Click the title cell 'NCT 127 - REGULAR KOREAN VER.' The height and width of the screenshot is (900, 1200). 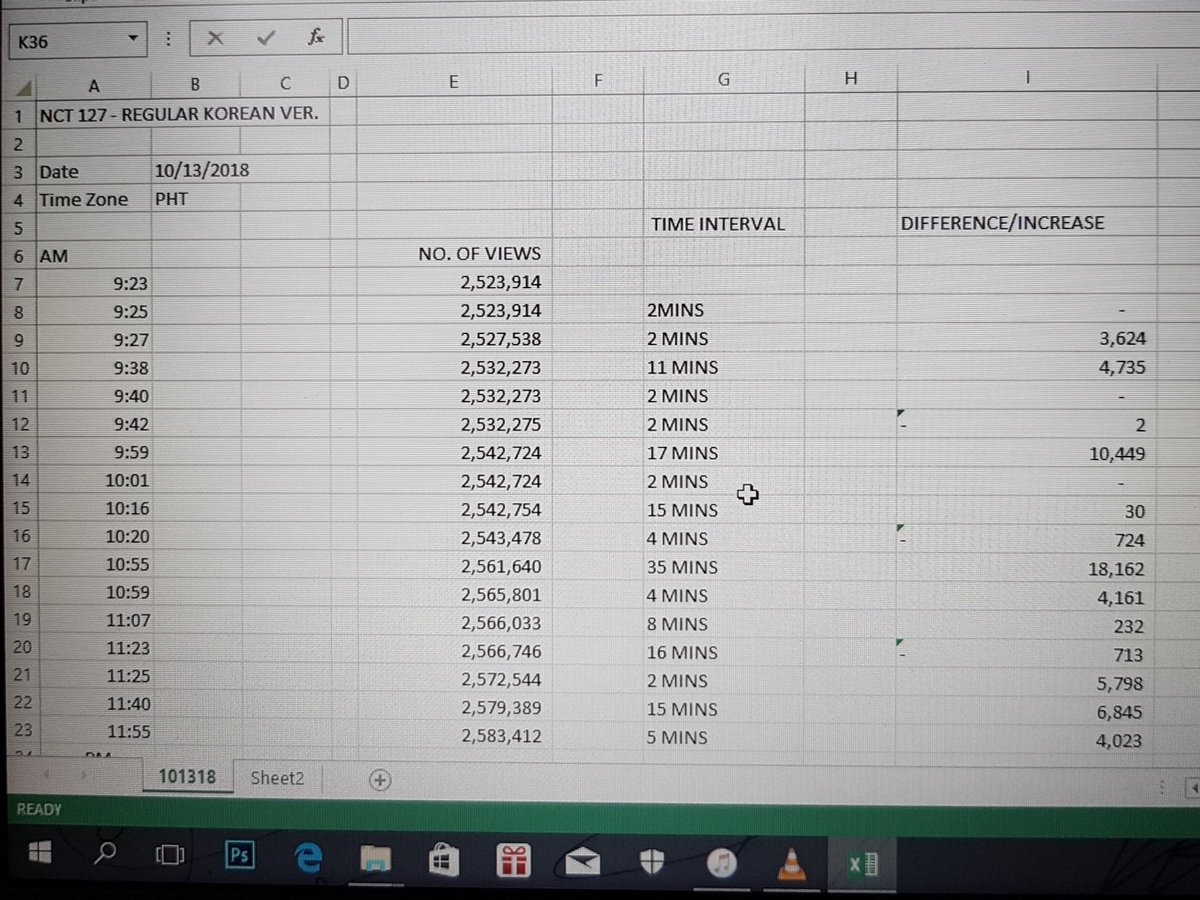click(x=180, y=113)
